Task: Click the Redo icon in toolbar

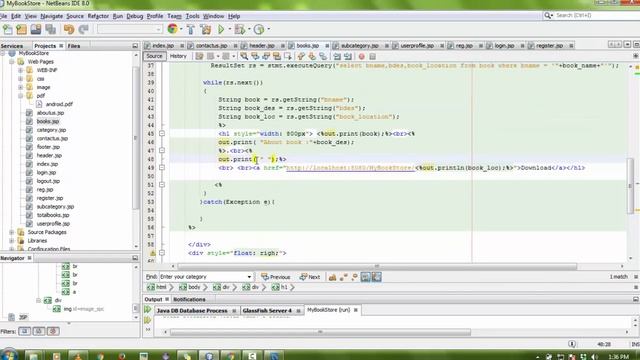Action: [83, 29]
